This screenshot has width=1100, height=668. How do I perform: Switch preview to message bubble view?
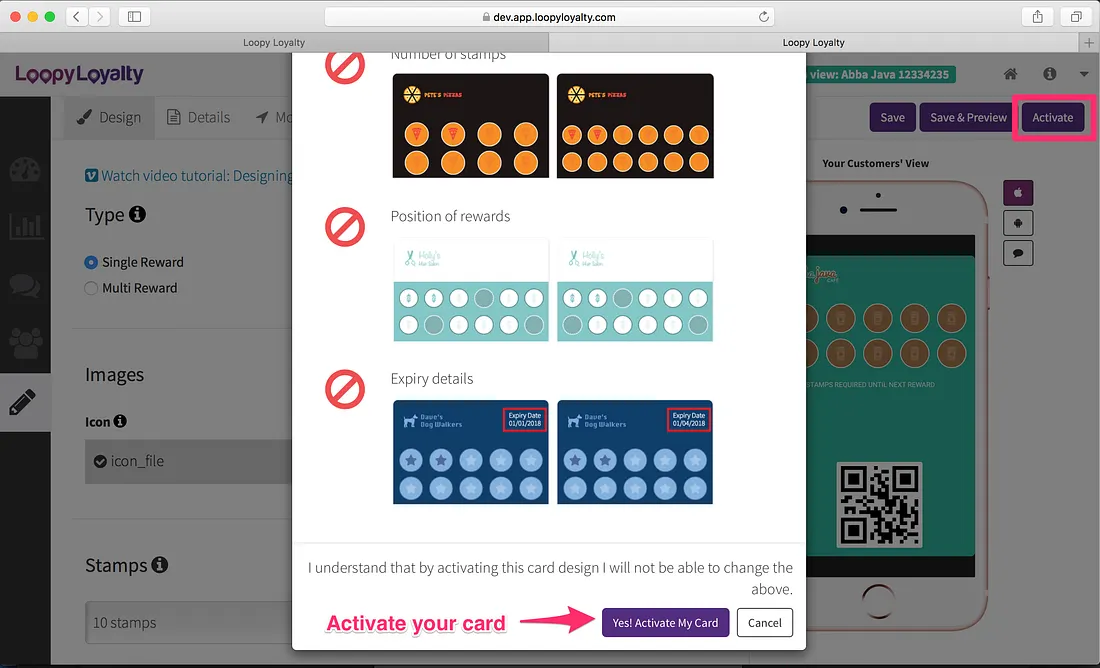(x=1018, y=253)
